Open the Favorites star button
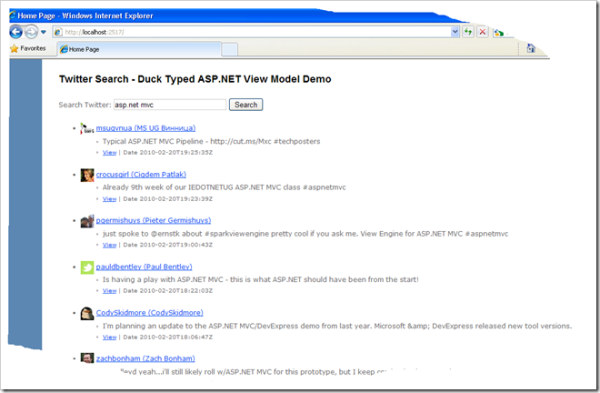 pos(28,49)
